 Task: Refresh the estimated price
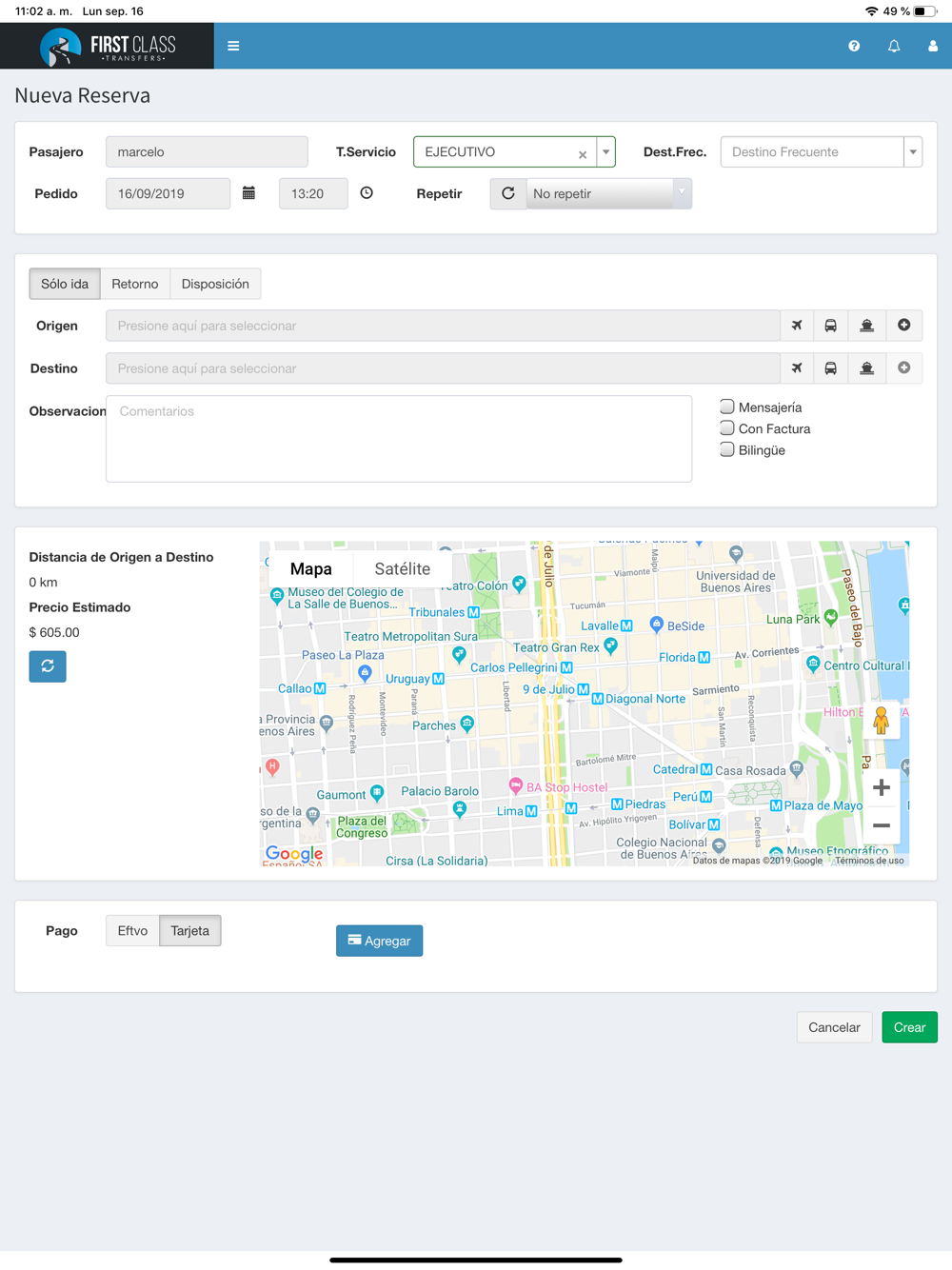coord(48,666)
